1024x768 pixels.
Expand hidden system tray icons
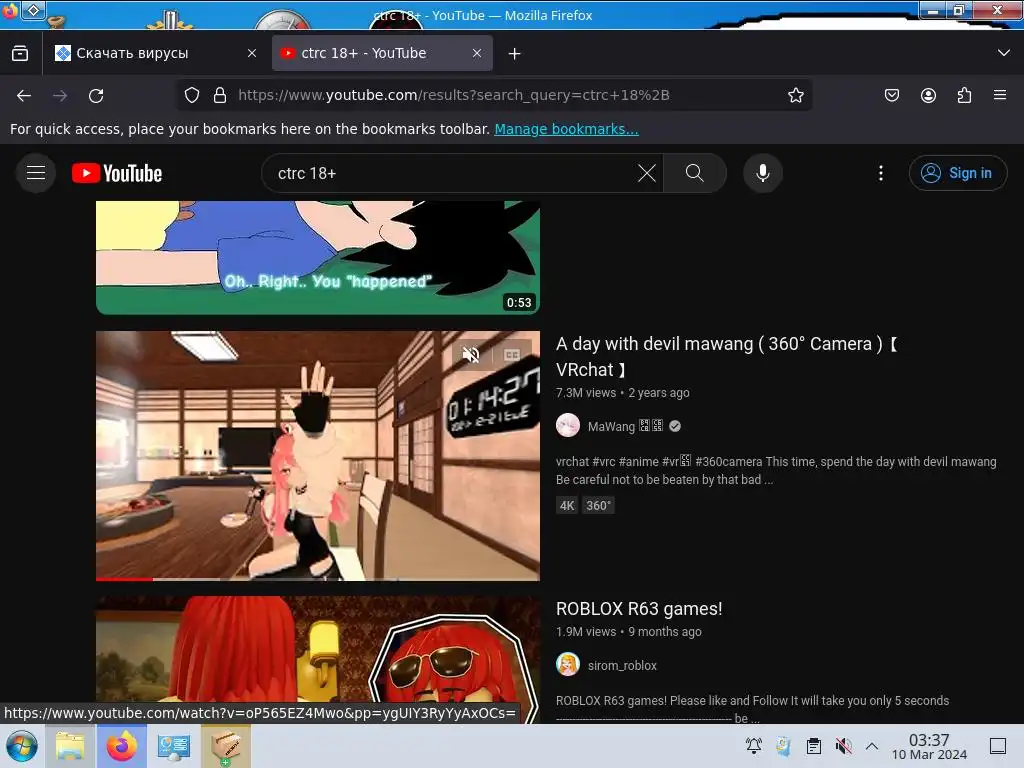click(x=872, y=746)
